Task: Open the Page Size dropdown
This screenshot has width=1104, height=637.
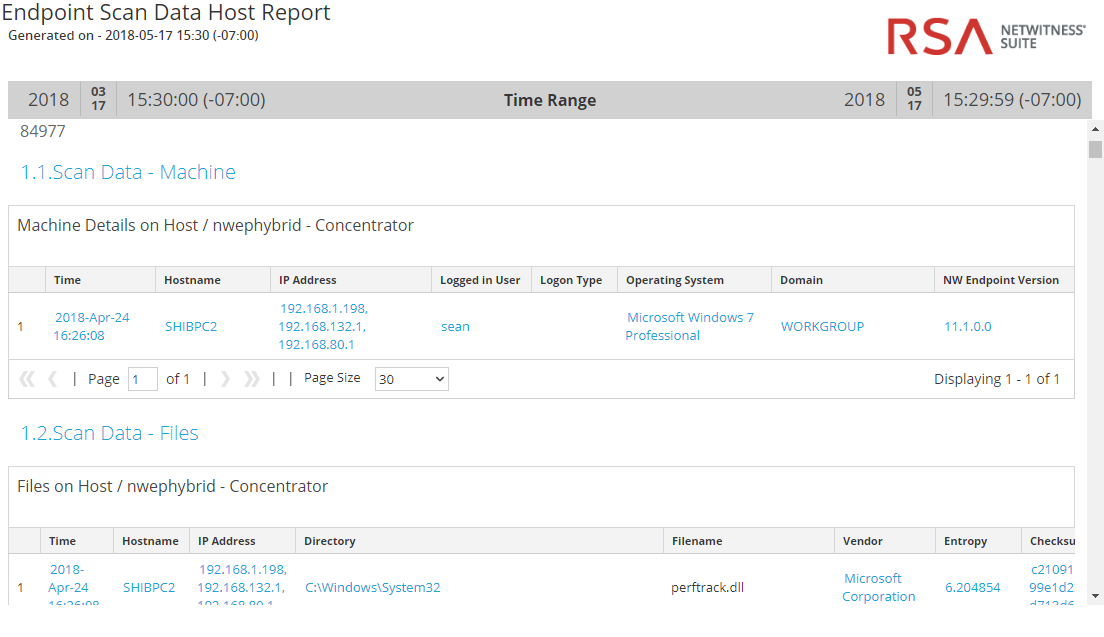Action: (411, 379)
